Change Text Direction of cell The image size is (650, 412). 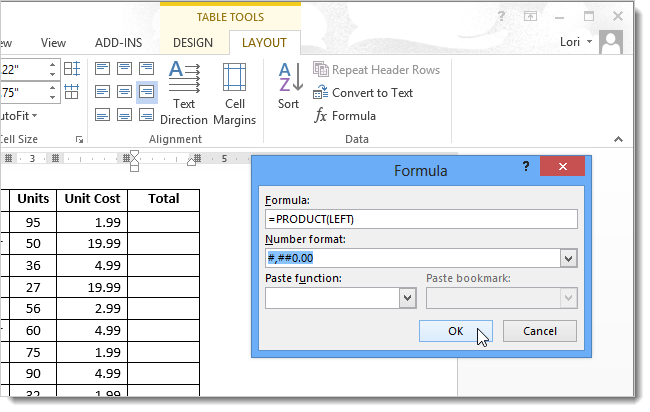click(x=184, y=93)
